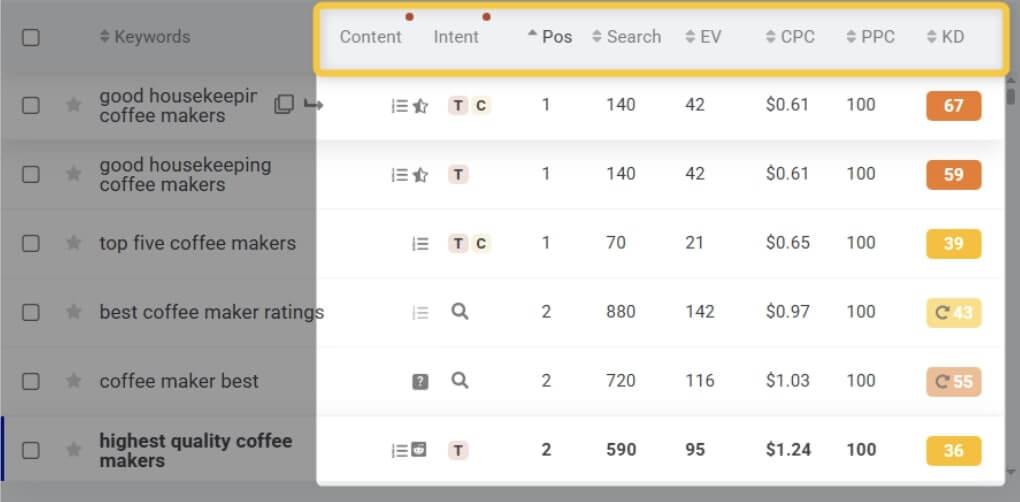Open the best coffee maker ratings keyword

tap(211, 312)
